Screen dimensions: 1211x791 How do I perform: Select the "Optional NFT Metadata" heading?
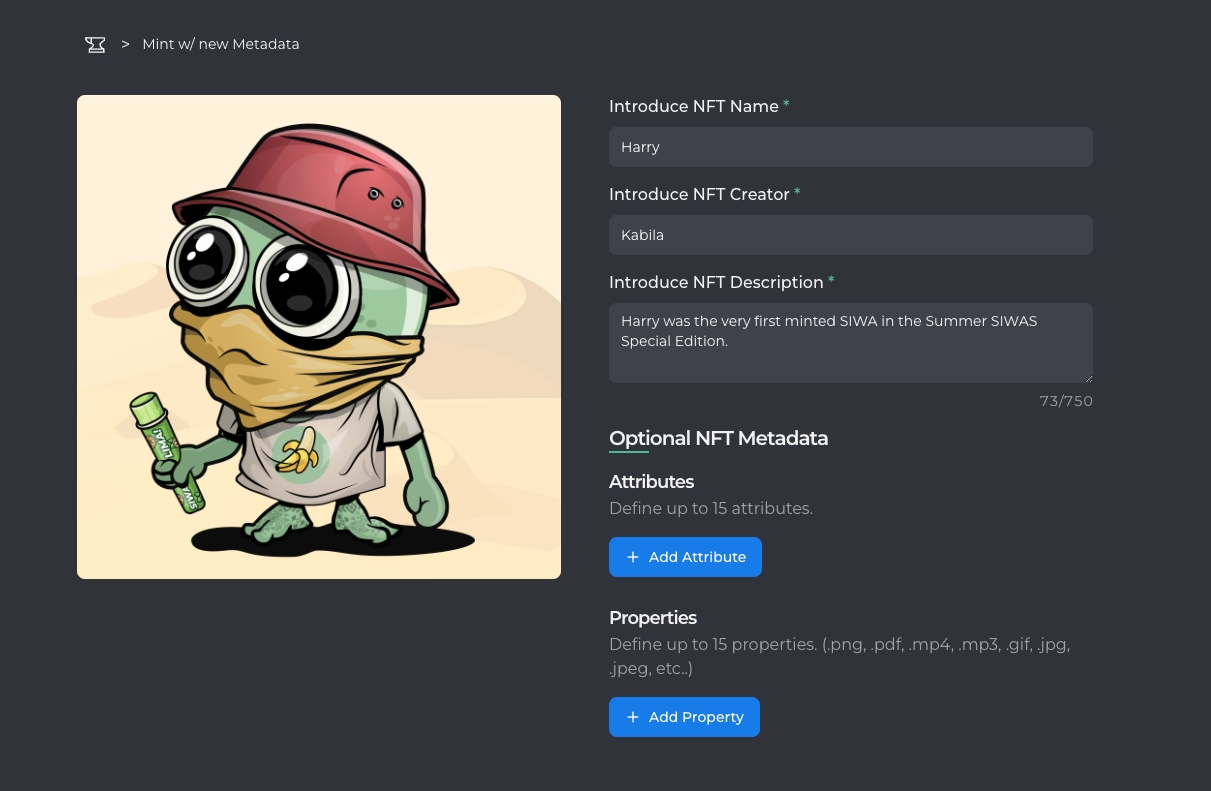click(718, 438)
